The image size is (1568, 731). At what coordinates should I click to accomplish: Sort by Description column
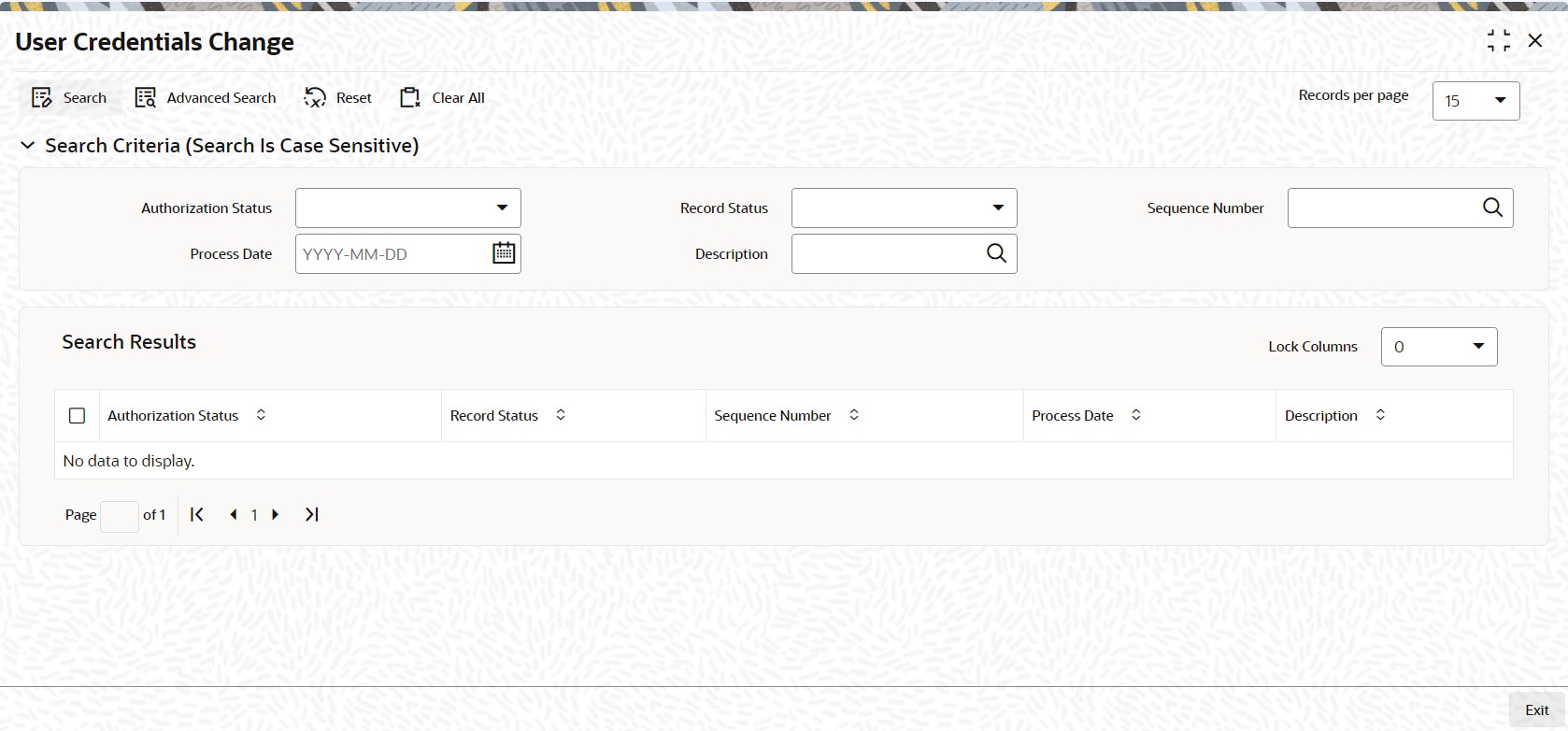1380,415
